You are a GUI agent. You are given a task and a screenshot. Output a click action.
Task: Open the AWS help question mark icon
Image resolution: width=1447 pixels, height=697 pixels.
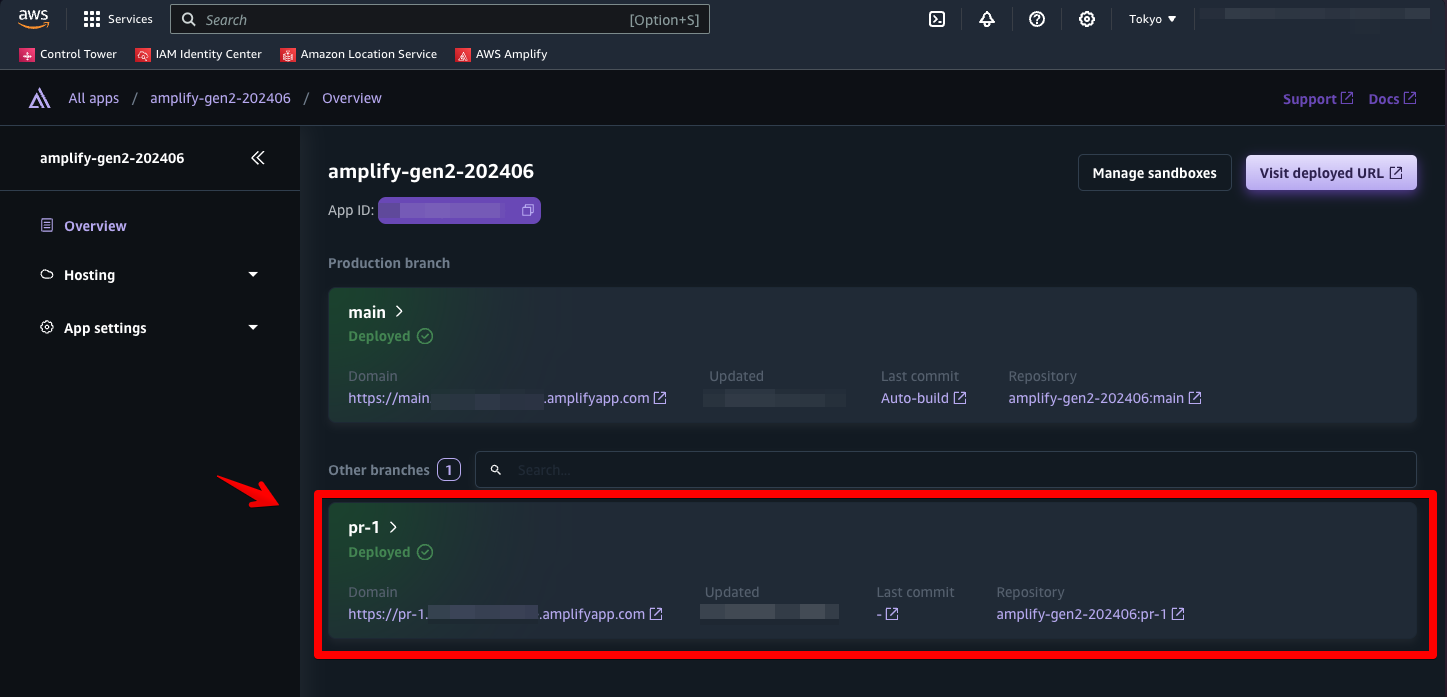click(x=1037, y=19)
